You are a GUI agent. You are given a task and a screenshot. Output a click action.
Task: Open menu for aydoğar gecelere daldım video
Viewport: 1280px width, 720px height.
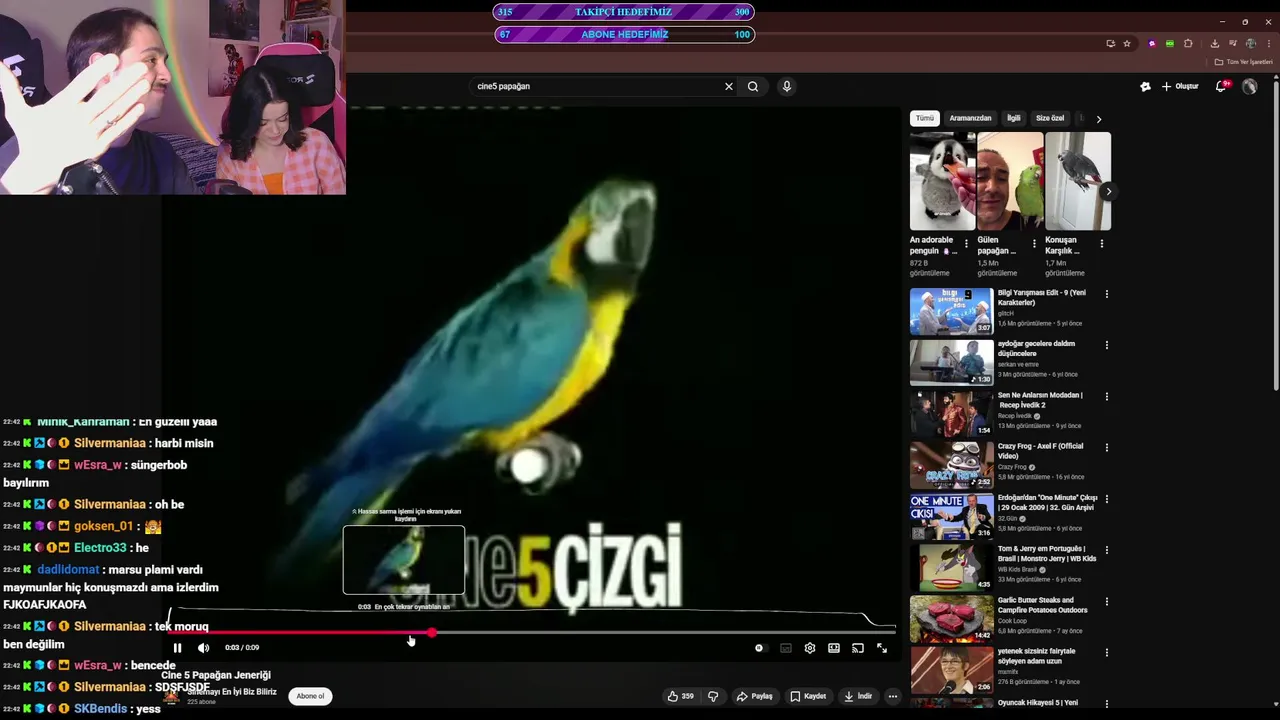(x=1106, y=345)
